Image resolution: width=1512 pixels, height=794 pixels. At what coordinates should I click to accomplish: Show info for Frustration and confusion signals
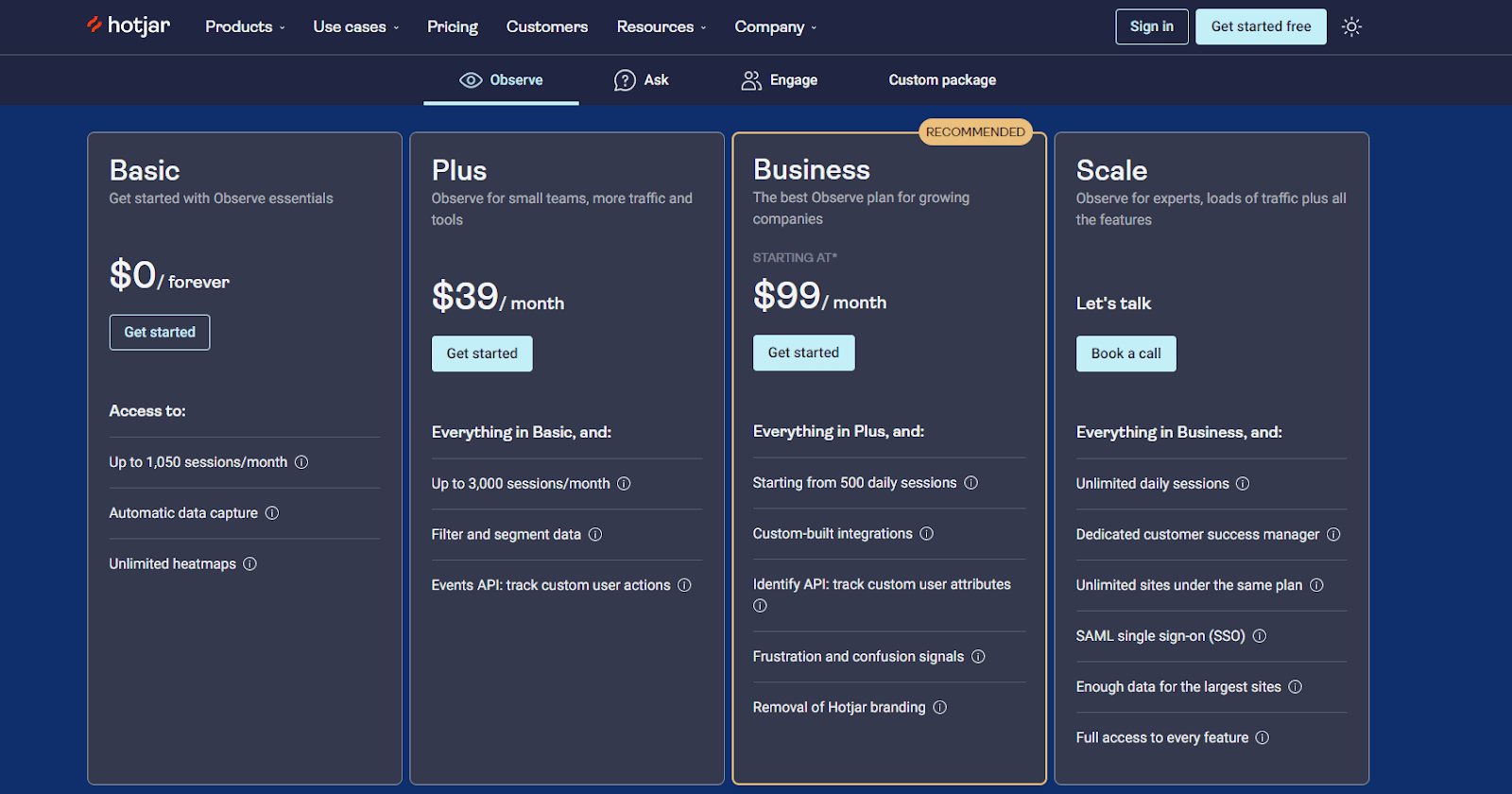978,657
